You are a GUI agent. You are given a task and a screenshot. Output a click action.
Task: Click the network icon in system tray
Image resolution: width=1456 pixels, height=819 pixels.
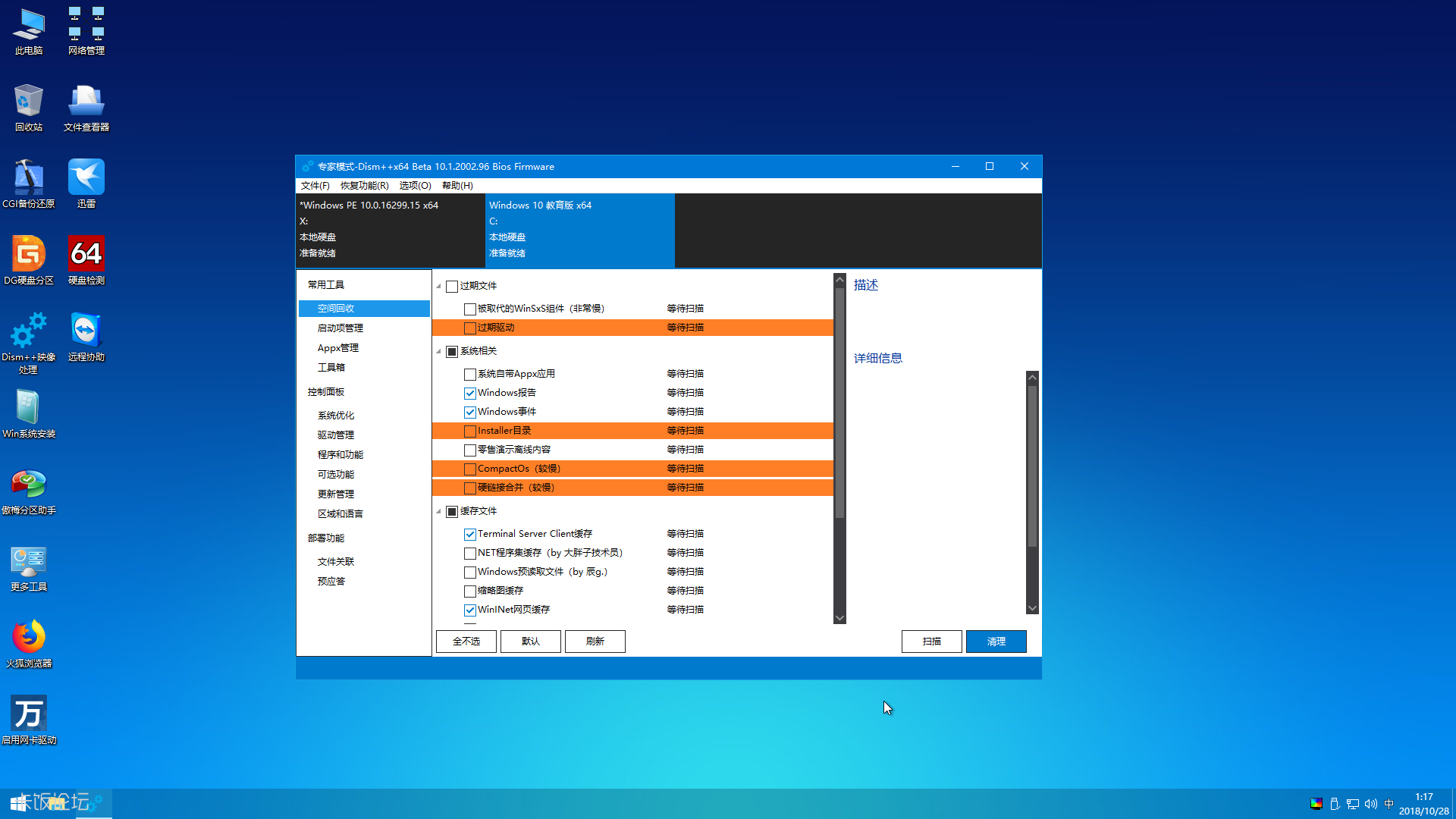[1352, 804]
